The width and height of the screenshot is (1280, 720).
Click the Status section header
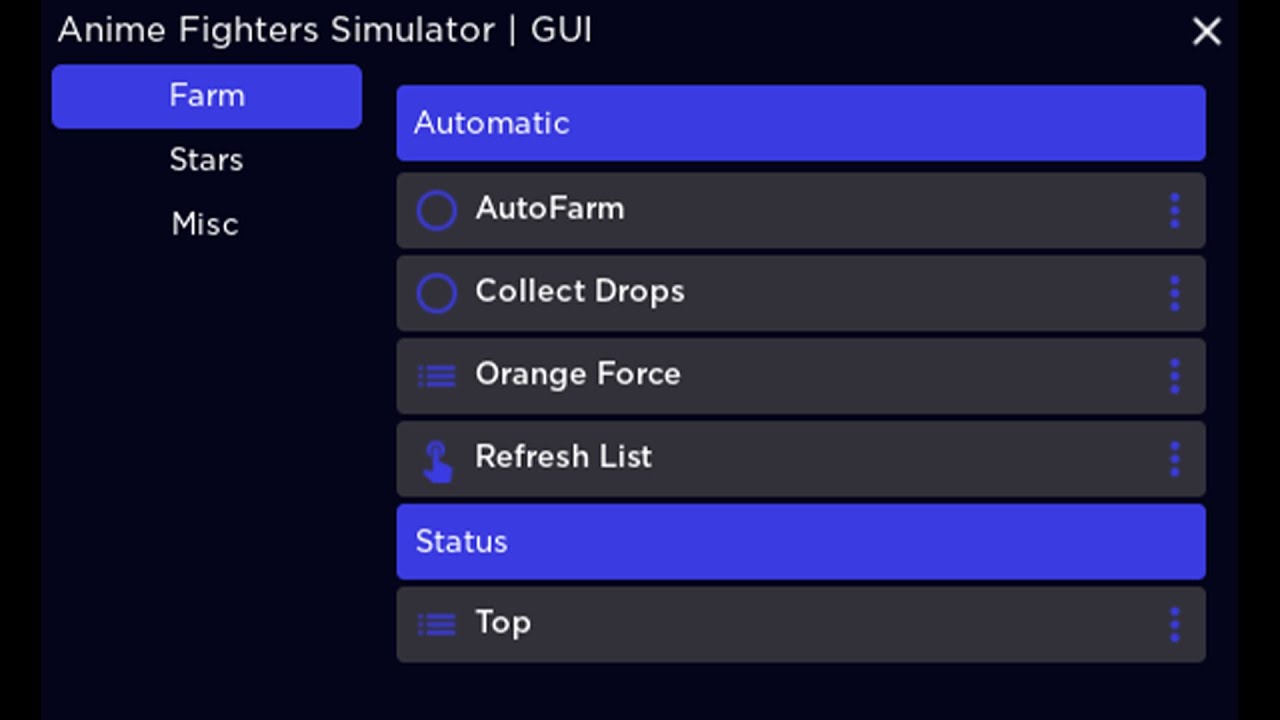pyautogui.click(x=800, y=542)
